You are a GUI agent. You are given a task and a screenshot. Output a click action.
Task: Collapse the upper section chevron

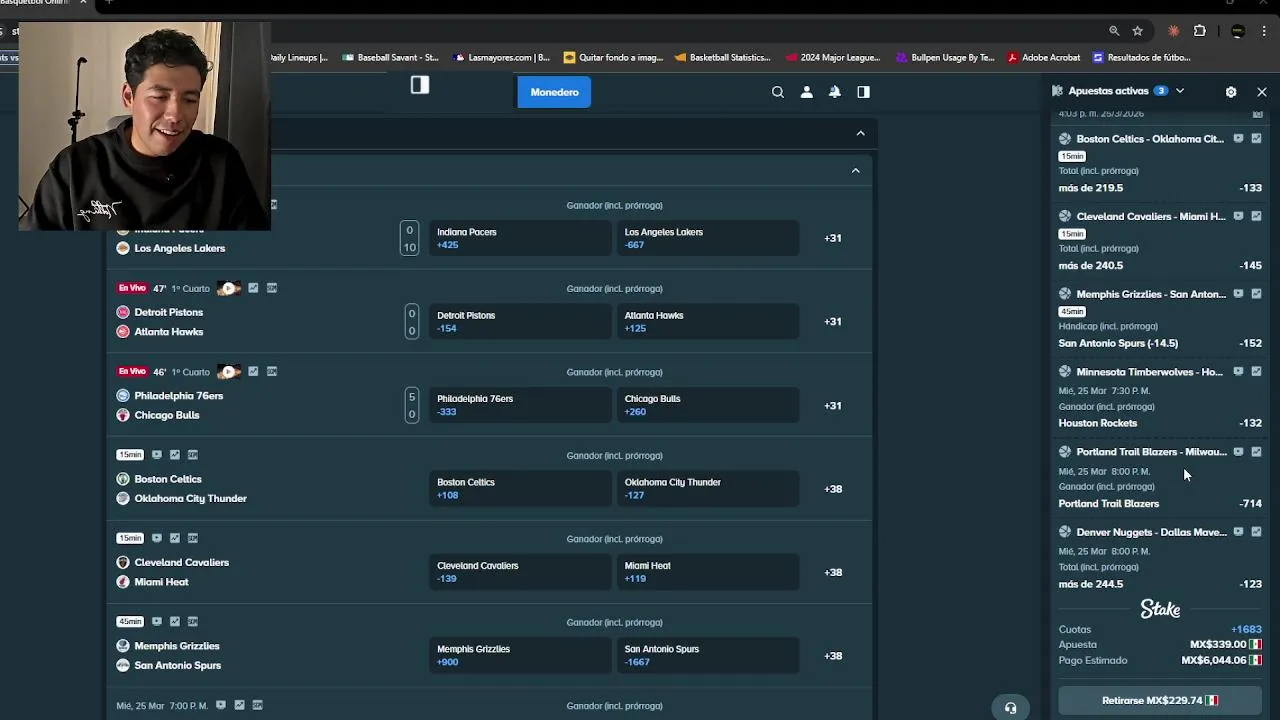pyautogui.click(x=860, y=133)
